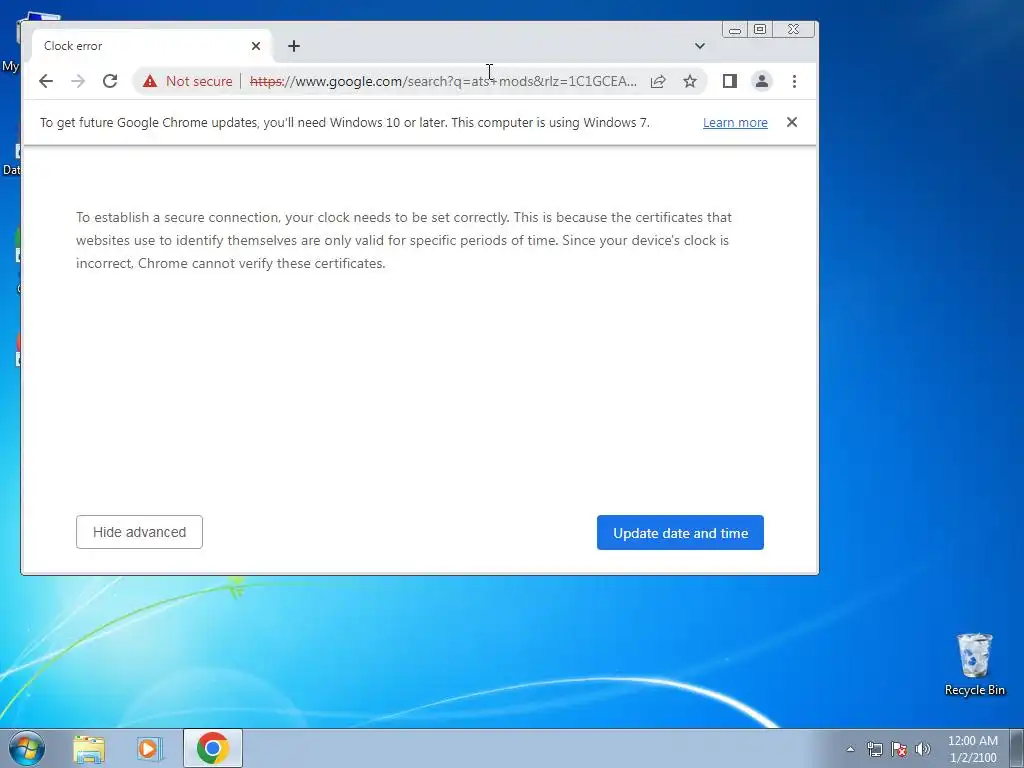1024x768 pixels.
Task: Expand the tab search chevron
Action: (x=699, y=46)
